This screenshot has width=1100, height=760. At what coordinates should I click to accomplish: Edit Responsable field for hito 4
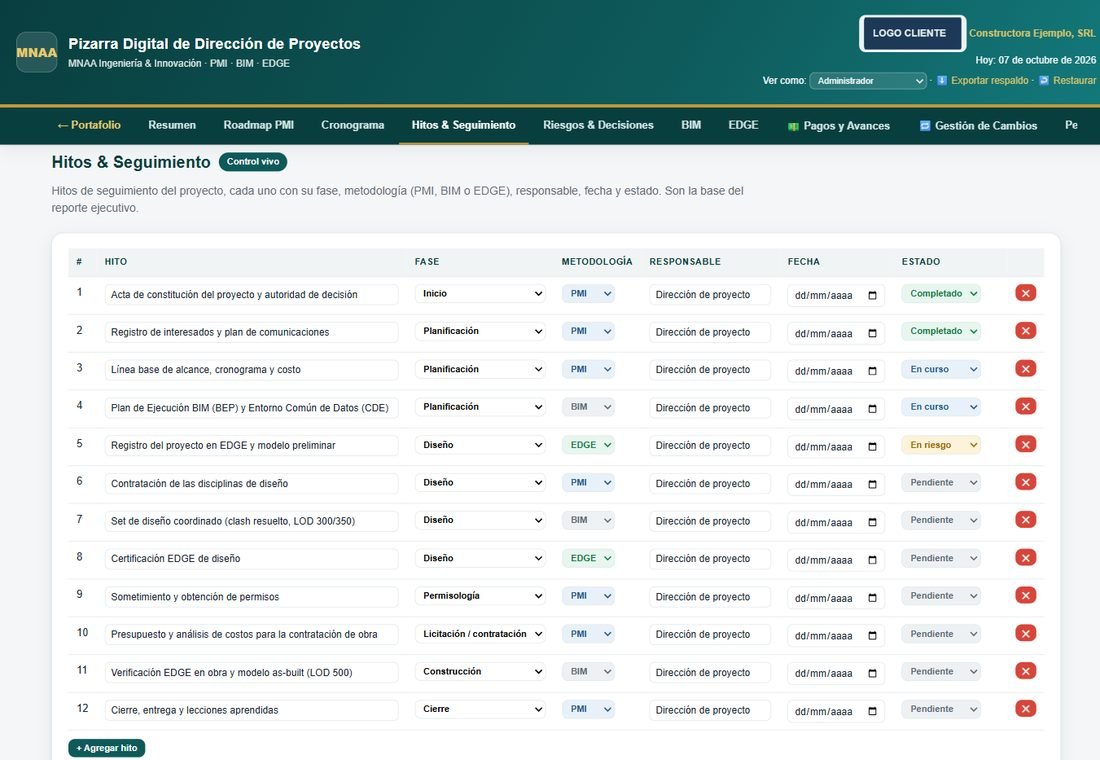709,408
